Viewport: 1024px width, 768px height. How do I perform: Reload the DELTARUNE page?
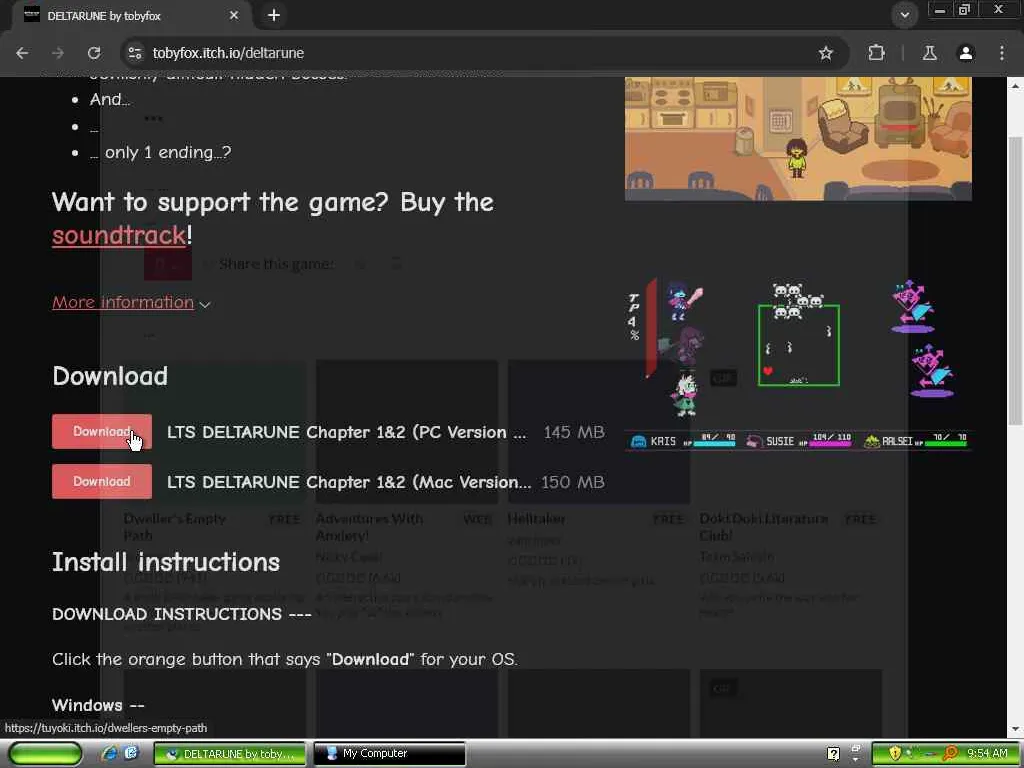(94, 53)
